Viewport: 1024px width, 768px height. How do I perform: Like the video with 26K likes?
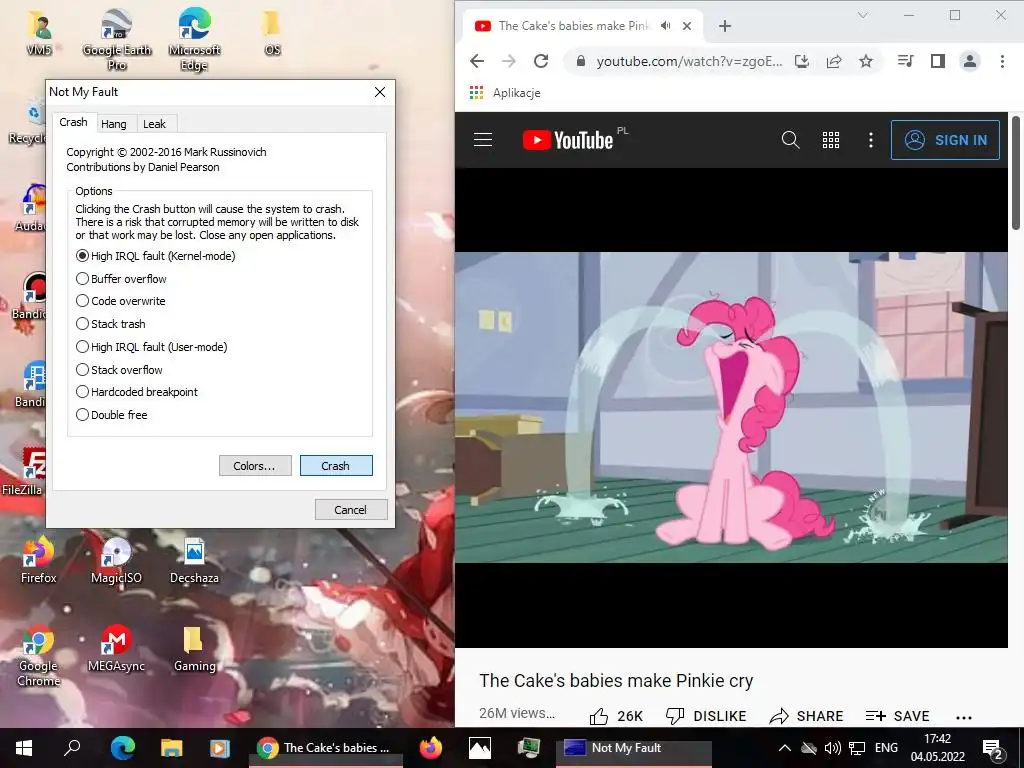pos(616,716)
